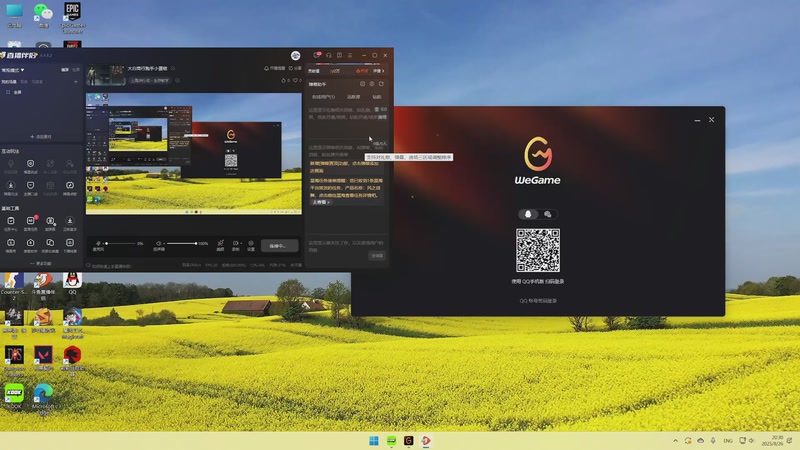Toggle the fullscreen source checkbox in scene list
The width and height of the screenshot is (800, 450).
coord(8,92)
